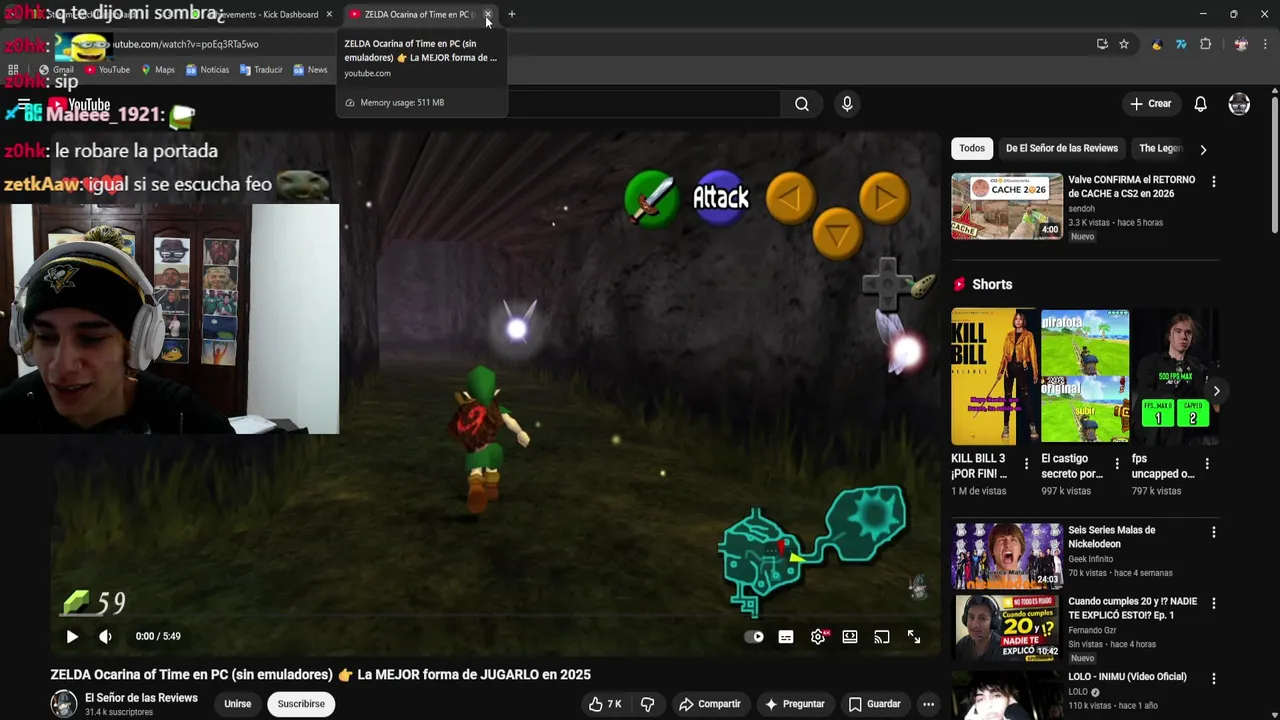The width and height of the screenshot is (1280, 720).
Task: Cast the video to a TV
Action: tap(881, 637)
